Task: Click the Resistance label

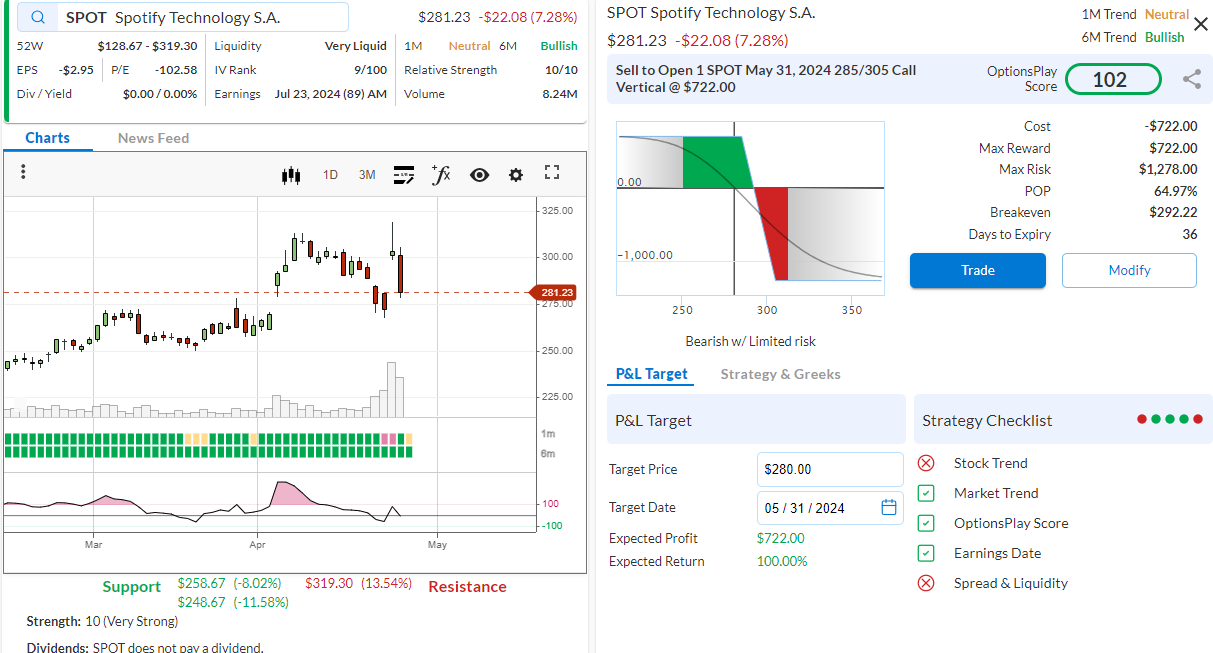Action: click(x=467, y=586)
